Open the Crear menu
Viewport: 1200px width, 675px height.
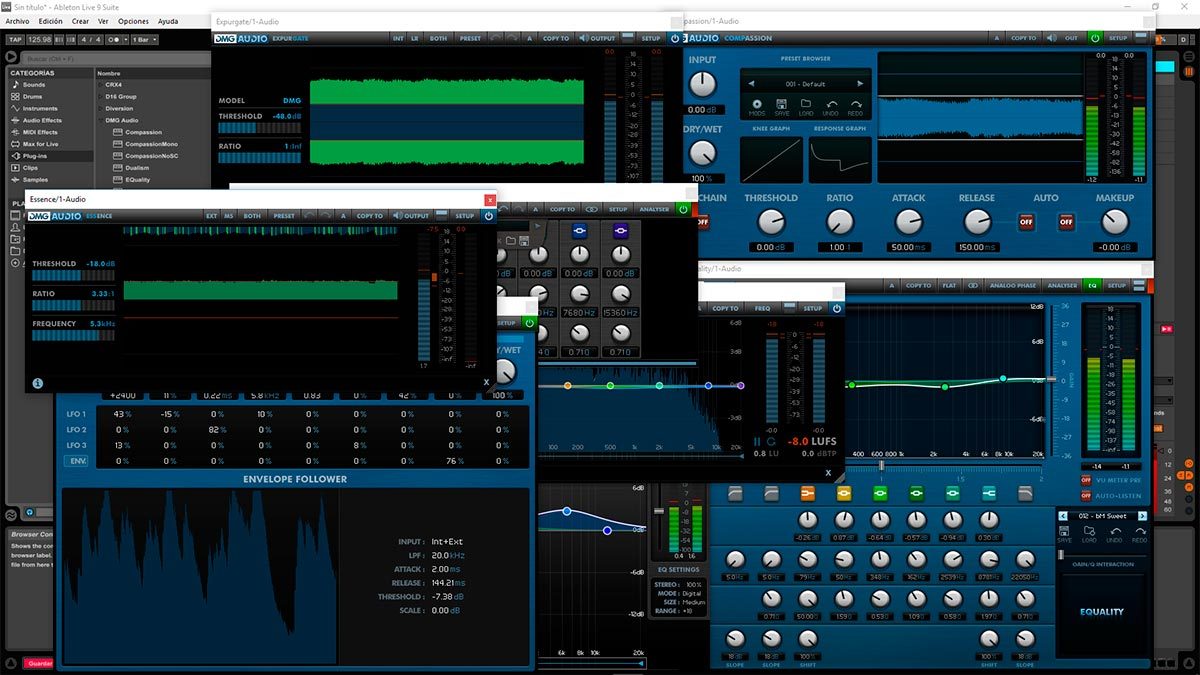pyautogui.click(x=80, y=21)
